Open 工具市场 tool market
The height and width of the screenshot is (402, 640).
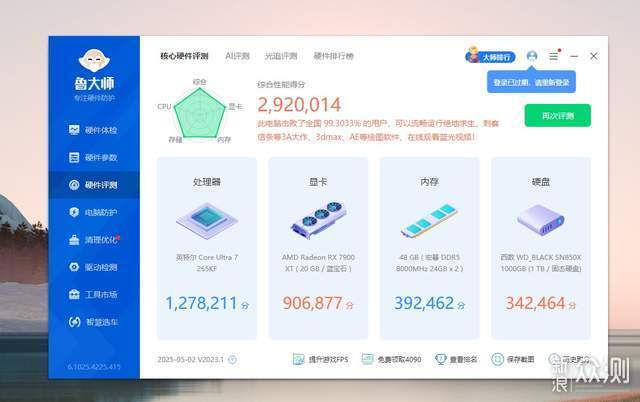93,294
